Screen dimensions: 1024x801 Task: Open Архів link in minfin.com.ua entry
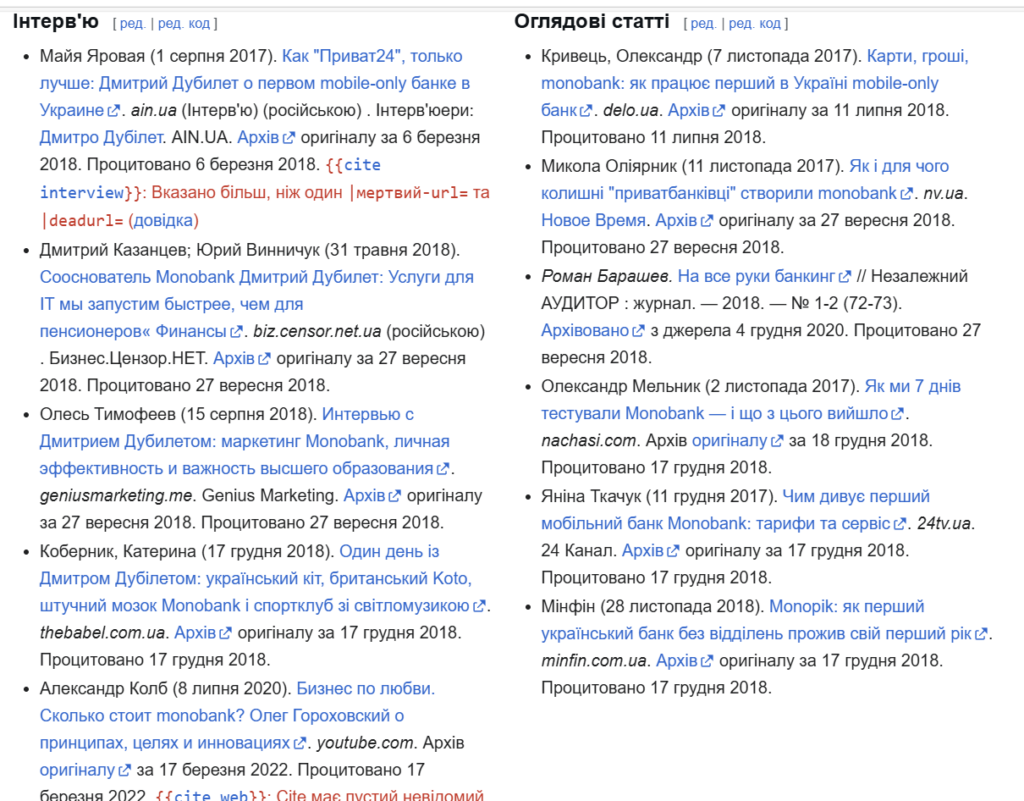tap(684, 661)
